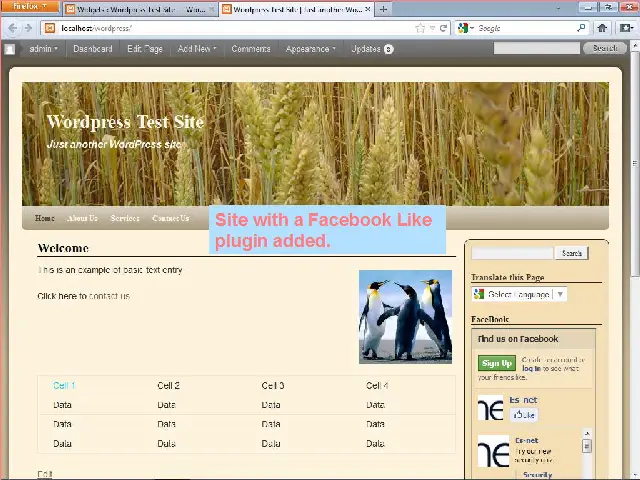640x480 pixels.
Task: Focus the admin bar search field
Action: [x=536, y=49]
